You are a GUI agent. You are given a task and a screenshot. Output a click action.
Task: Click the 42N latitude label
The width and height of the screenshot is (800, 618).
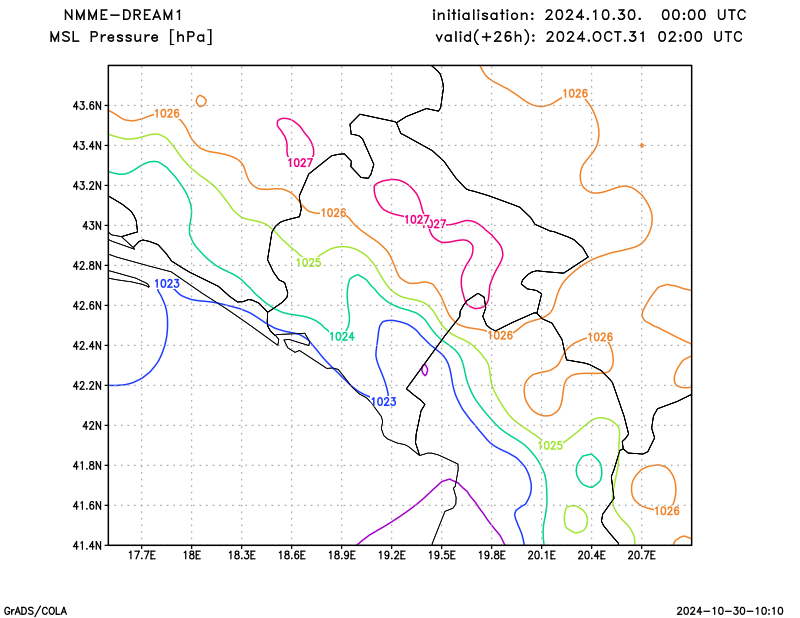pos(92,426)
